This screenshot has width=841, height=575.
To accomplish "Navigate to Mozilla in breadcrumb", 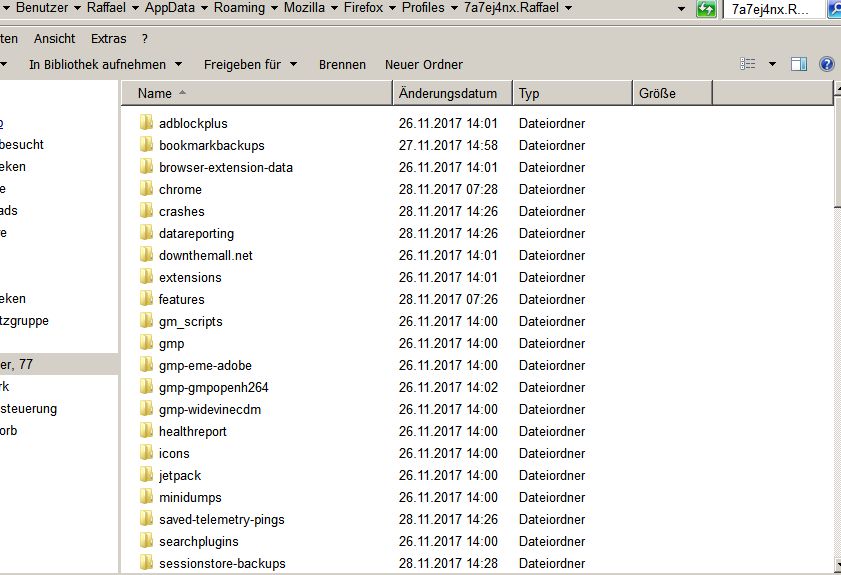I will [304, 8].
